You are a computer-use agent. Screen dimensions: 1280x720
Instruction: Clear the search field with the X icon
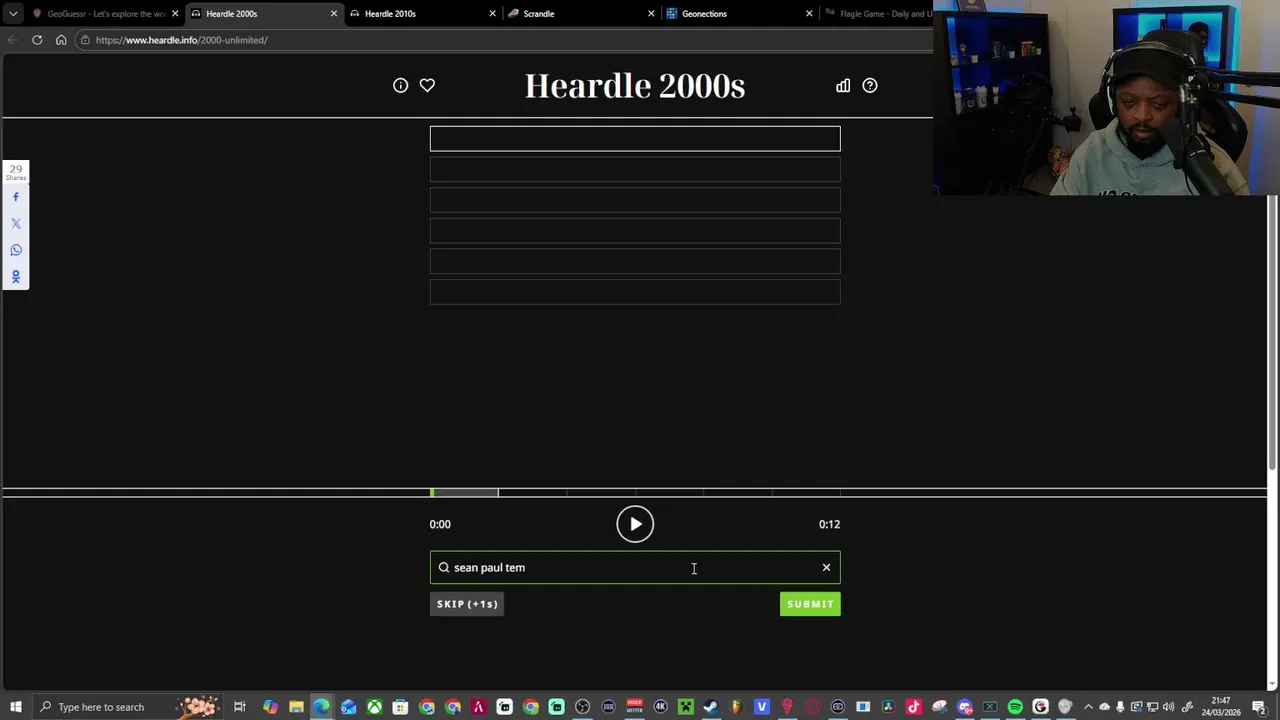pyautogui.click(x=826, y=568)
